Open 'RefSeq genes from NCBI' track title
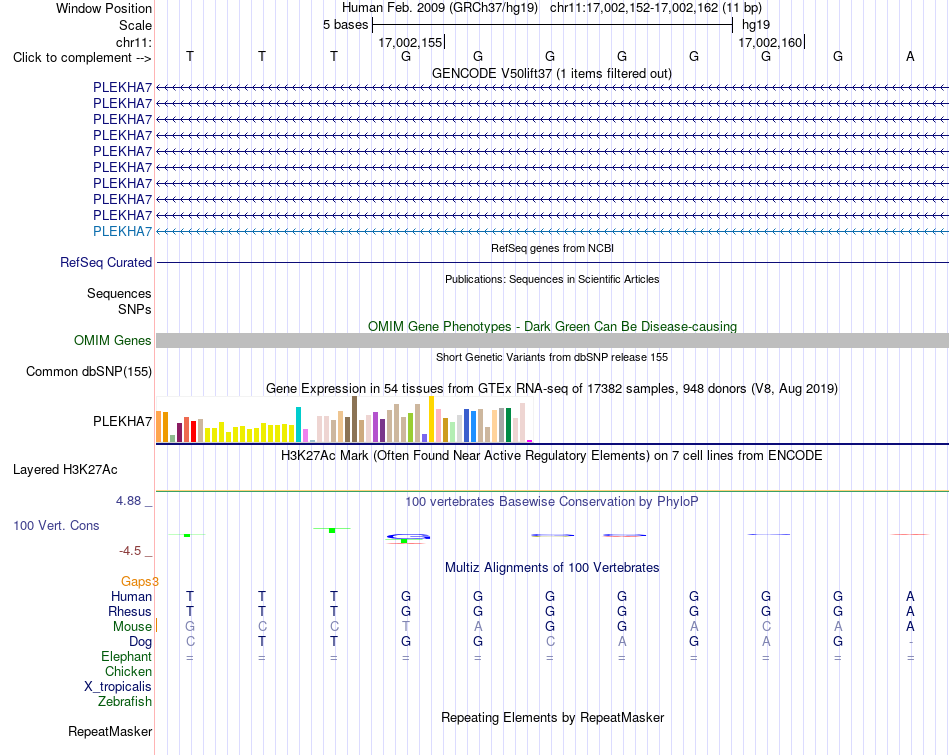 pos(552,248)
